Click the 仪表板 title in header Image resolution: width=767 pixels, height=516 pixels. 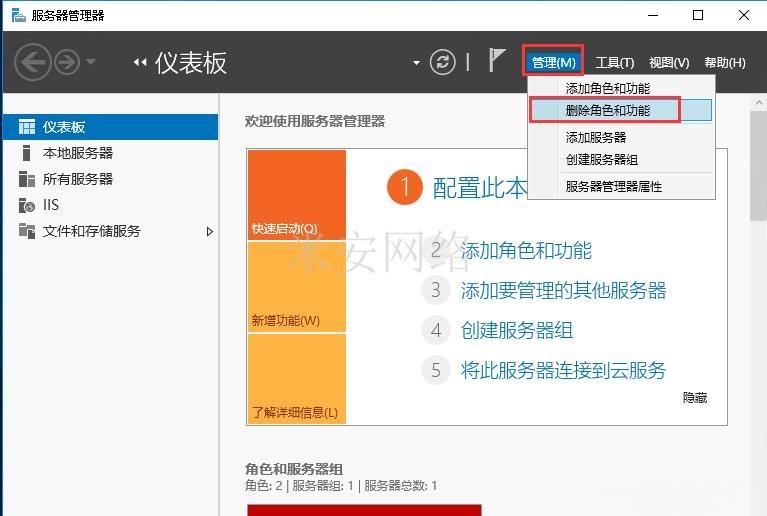[x=191, y=63]
